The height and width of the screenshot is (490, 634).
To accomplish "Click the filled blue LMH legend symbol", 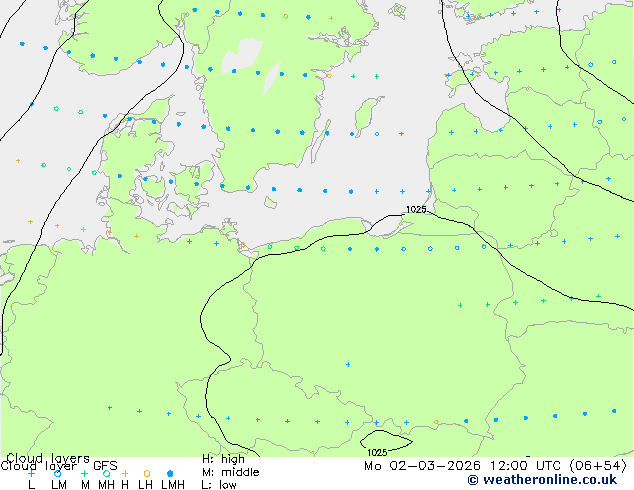I will [x=170, y=473].
